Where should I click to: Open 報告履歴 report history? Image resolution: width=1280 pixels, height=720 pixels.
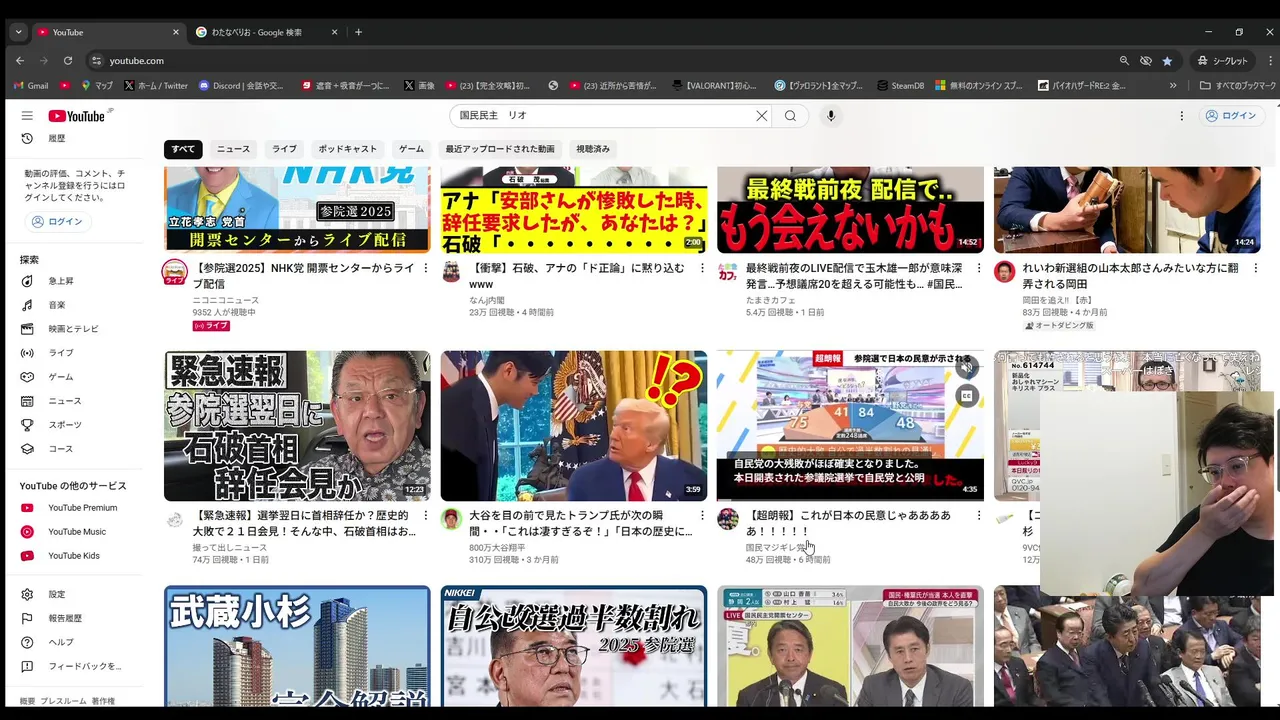coord(64,618)
